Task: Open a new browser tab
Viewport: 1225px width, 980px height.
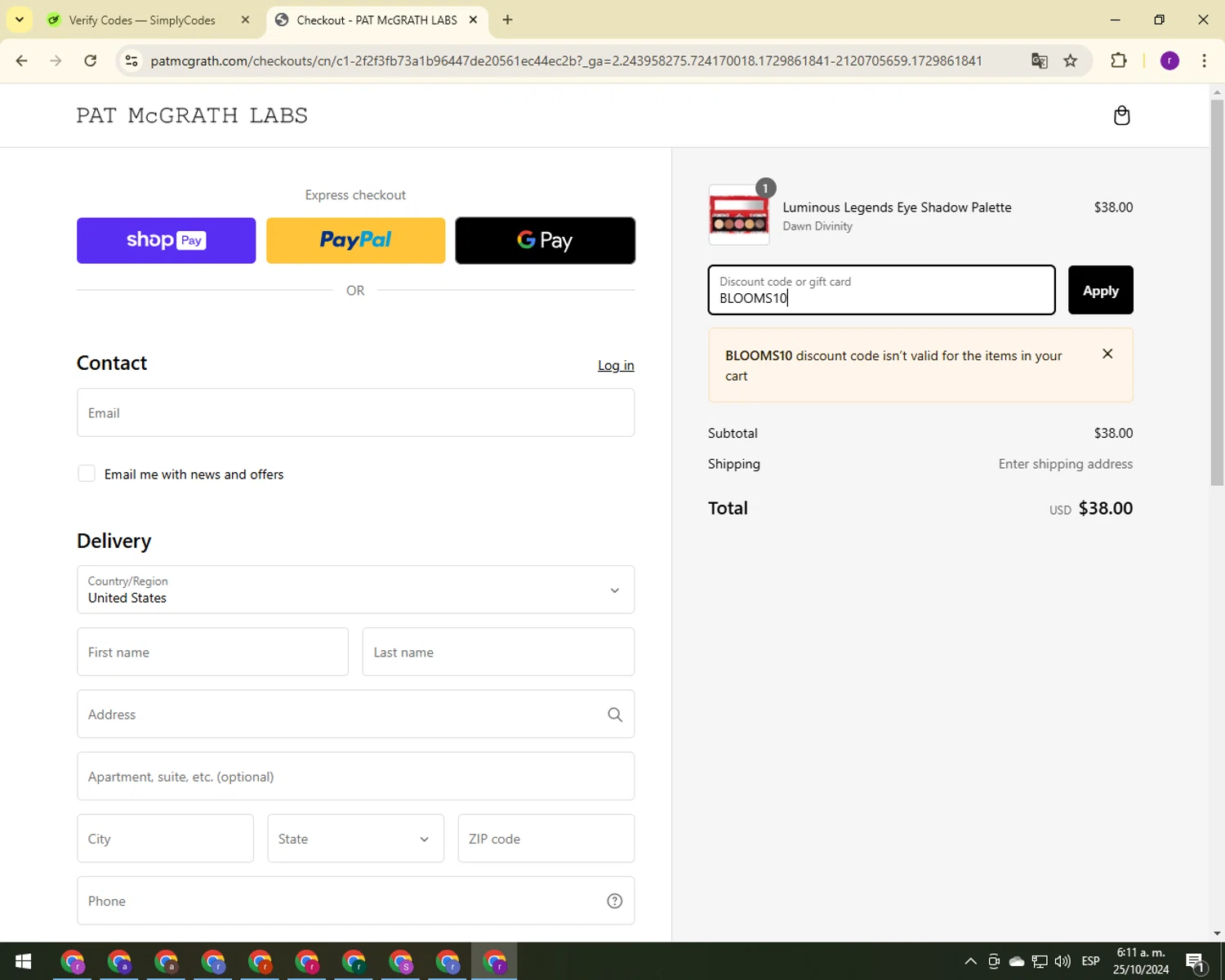Action: pyautogui.click(x=507, y=20)
